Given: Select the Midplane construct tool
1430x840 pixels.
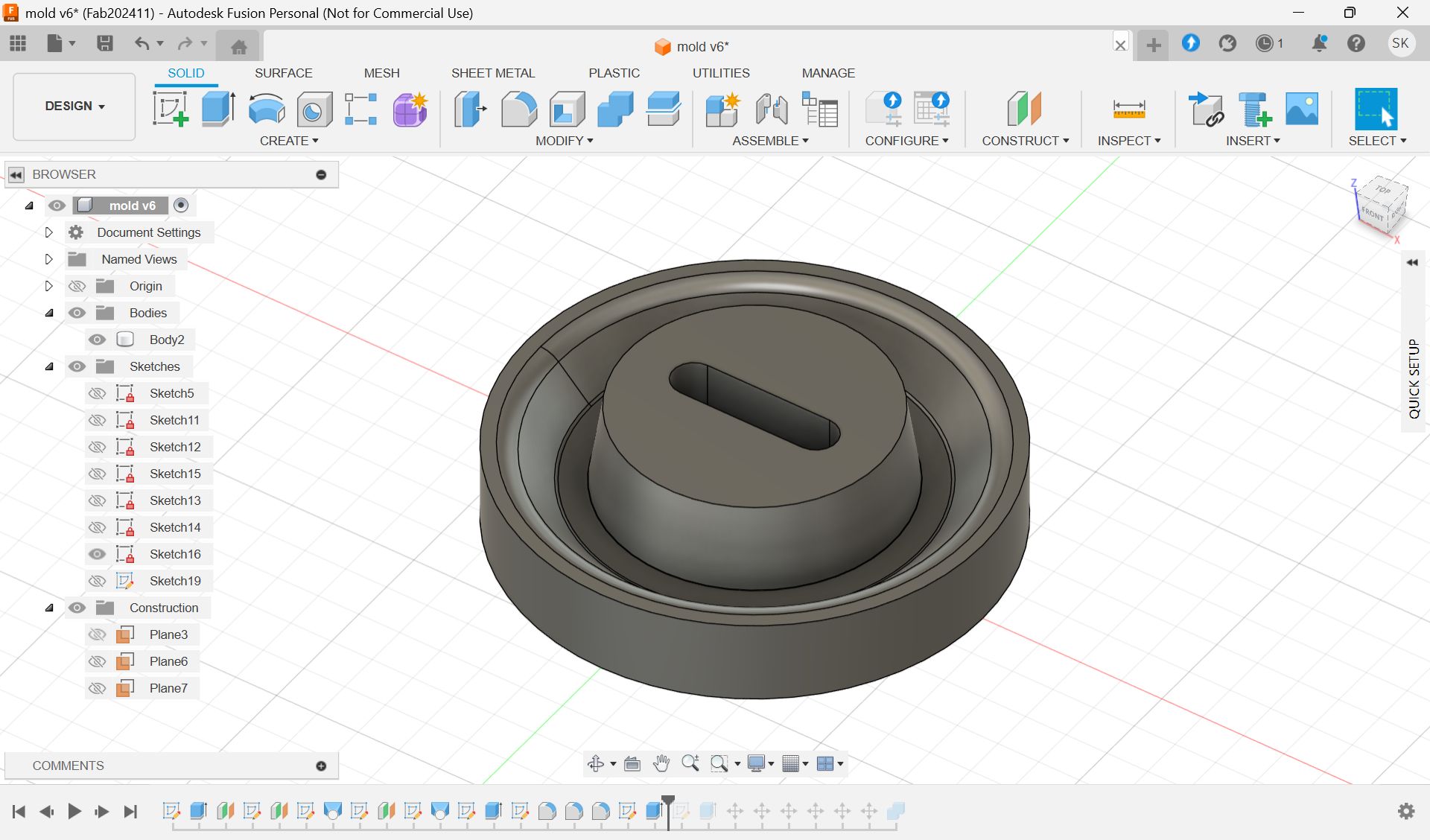Looking at the screenshot, I should [1024, 109].
